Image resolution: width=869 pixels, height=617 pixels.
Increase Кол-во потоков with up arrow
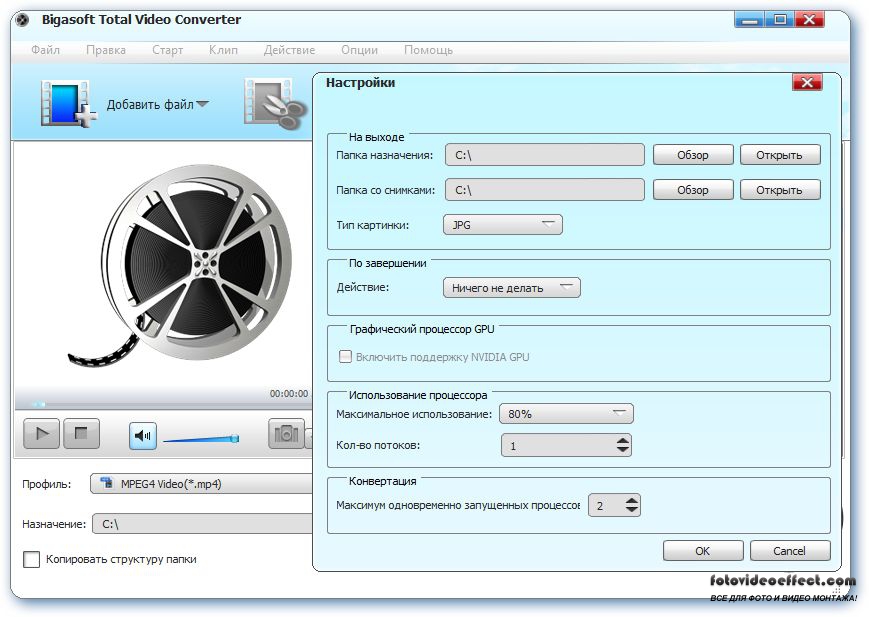point(623,441)
